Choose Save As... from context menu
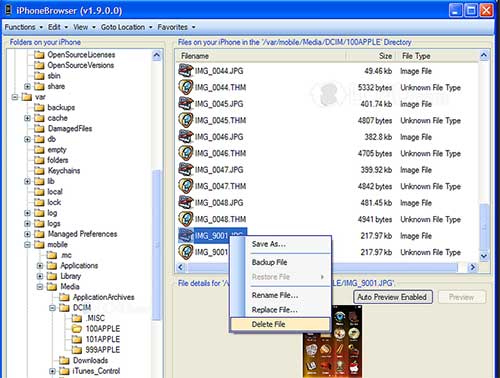The width and height of the screenshot is (500, 378). tap(280, 244)
